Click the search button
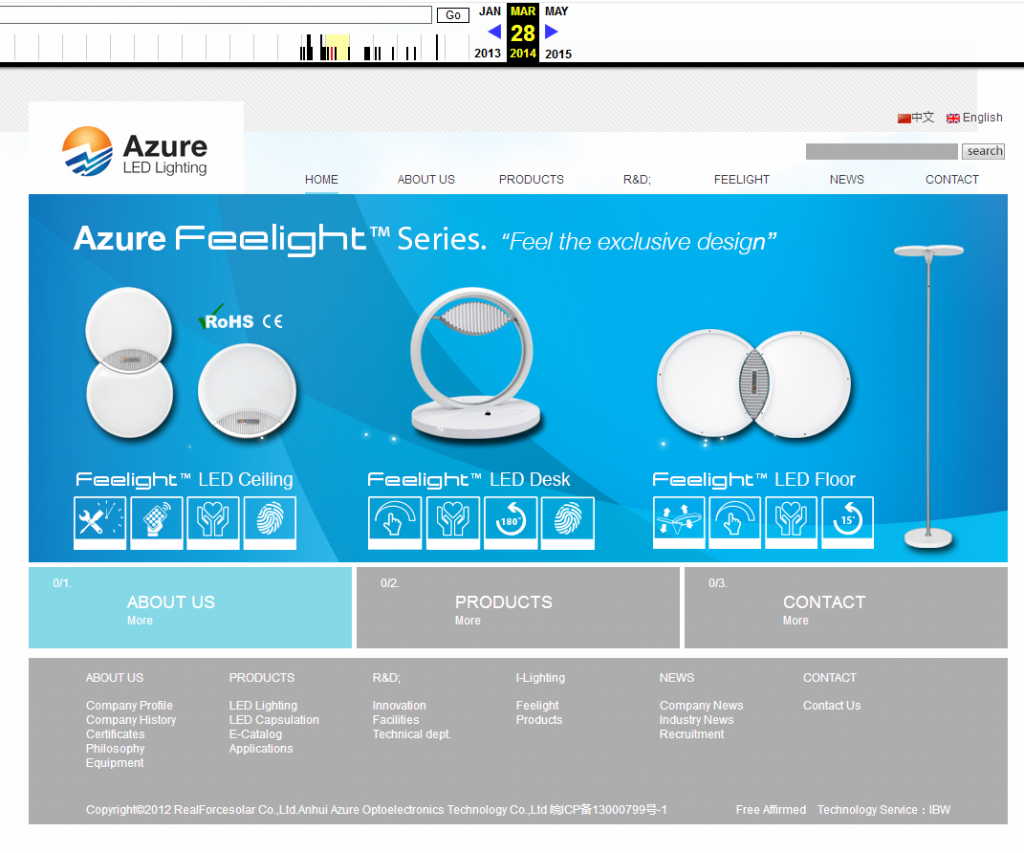Screen dimensions: 1024x853 click(984, 152)
